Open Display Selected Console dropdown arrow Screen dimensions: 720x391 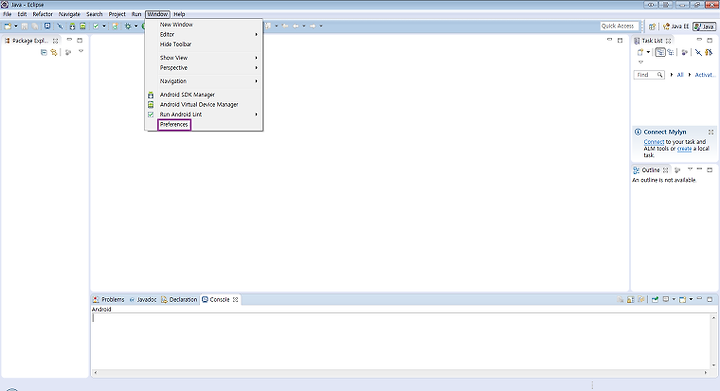674,299
